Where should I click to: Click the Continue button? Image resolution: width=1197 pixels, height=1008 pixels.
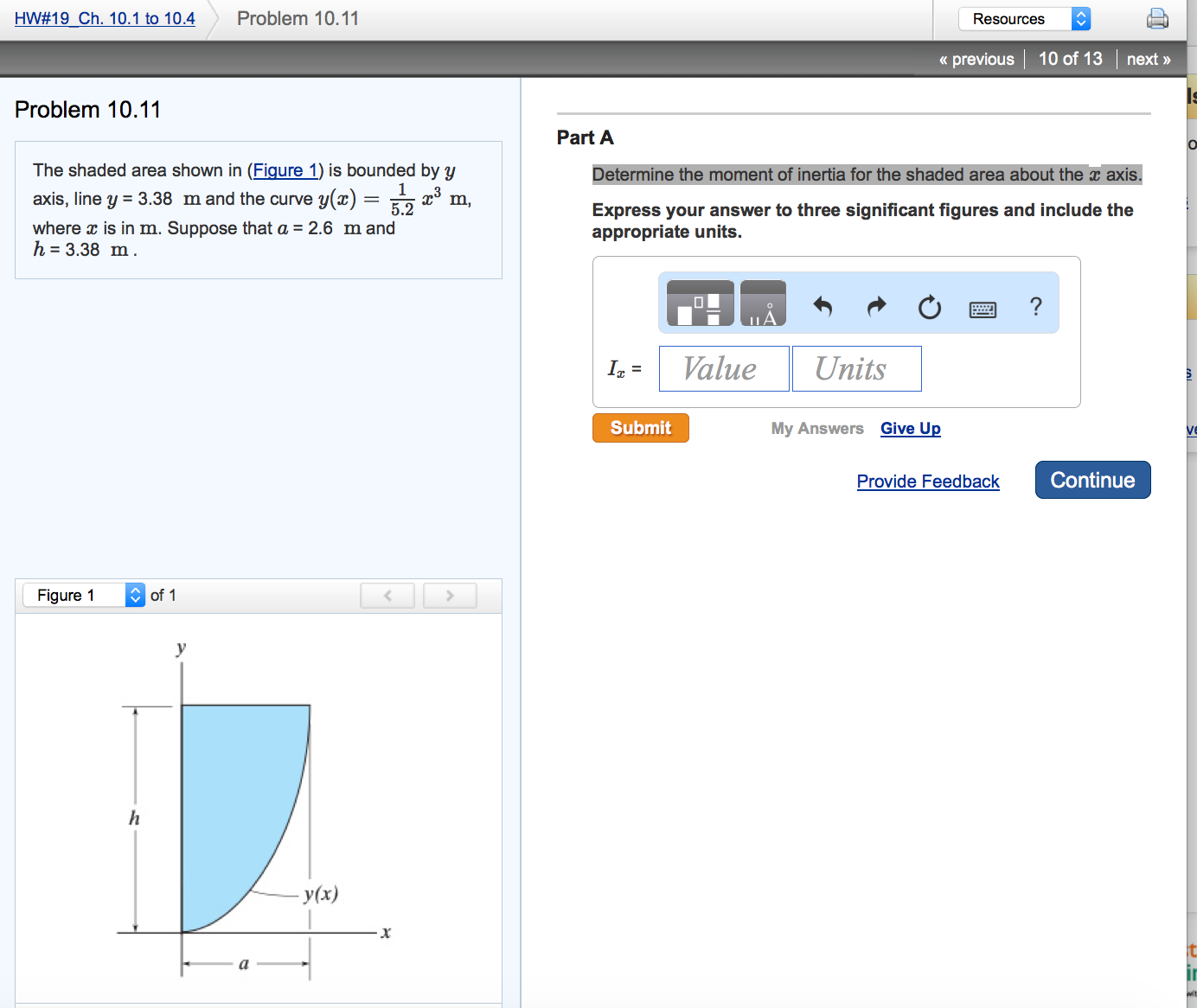point(1092,480)
